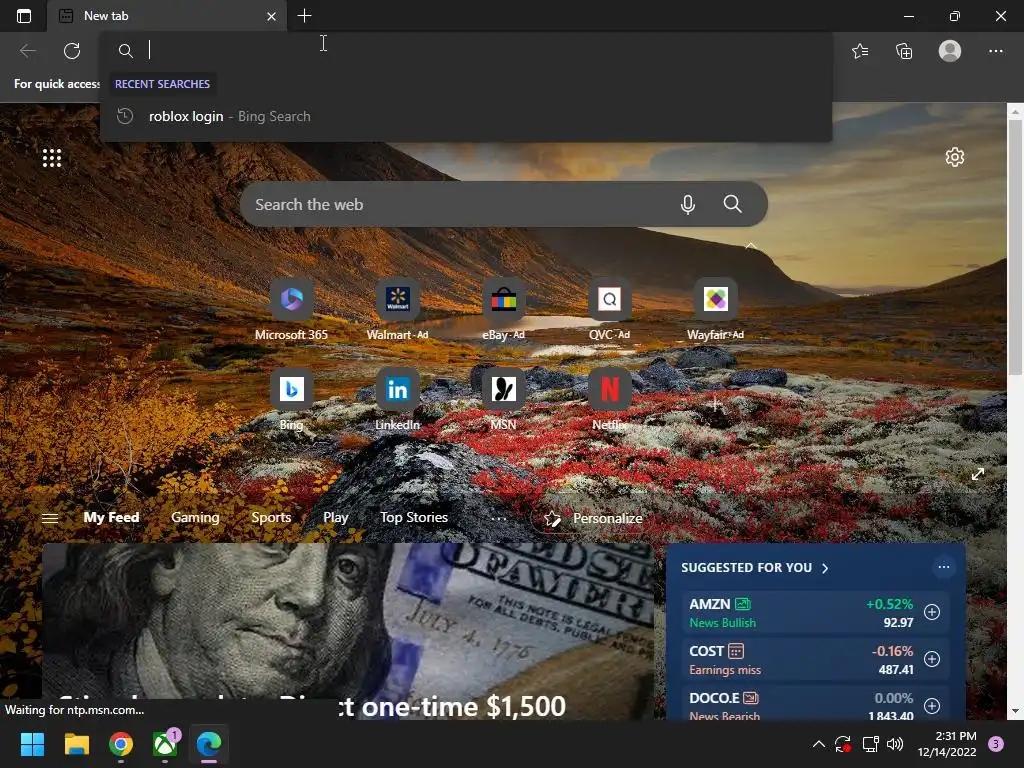This screenshot has height=768, width=1024.
Task: Close the New tab tab
Action: [x=271, y=16]
